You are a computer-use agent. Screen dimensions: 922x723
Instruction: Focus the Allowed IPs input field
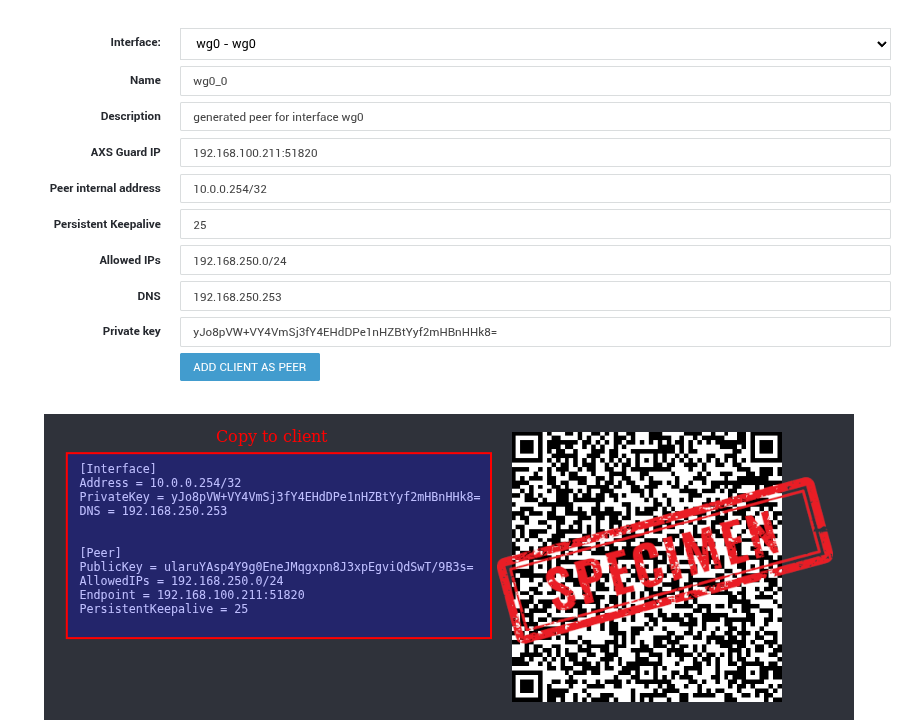tap(535, 261)
